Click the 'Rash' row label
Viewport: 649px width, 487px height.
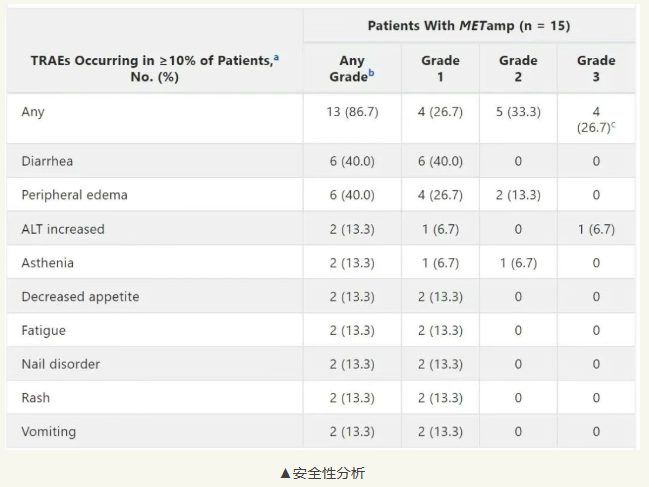[x=36, y=398]
